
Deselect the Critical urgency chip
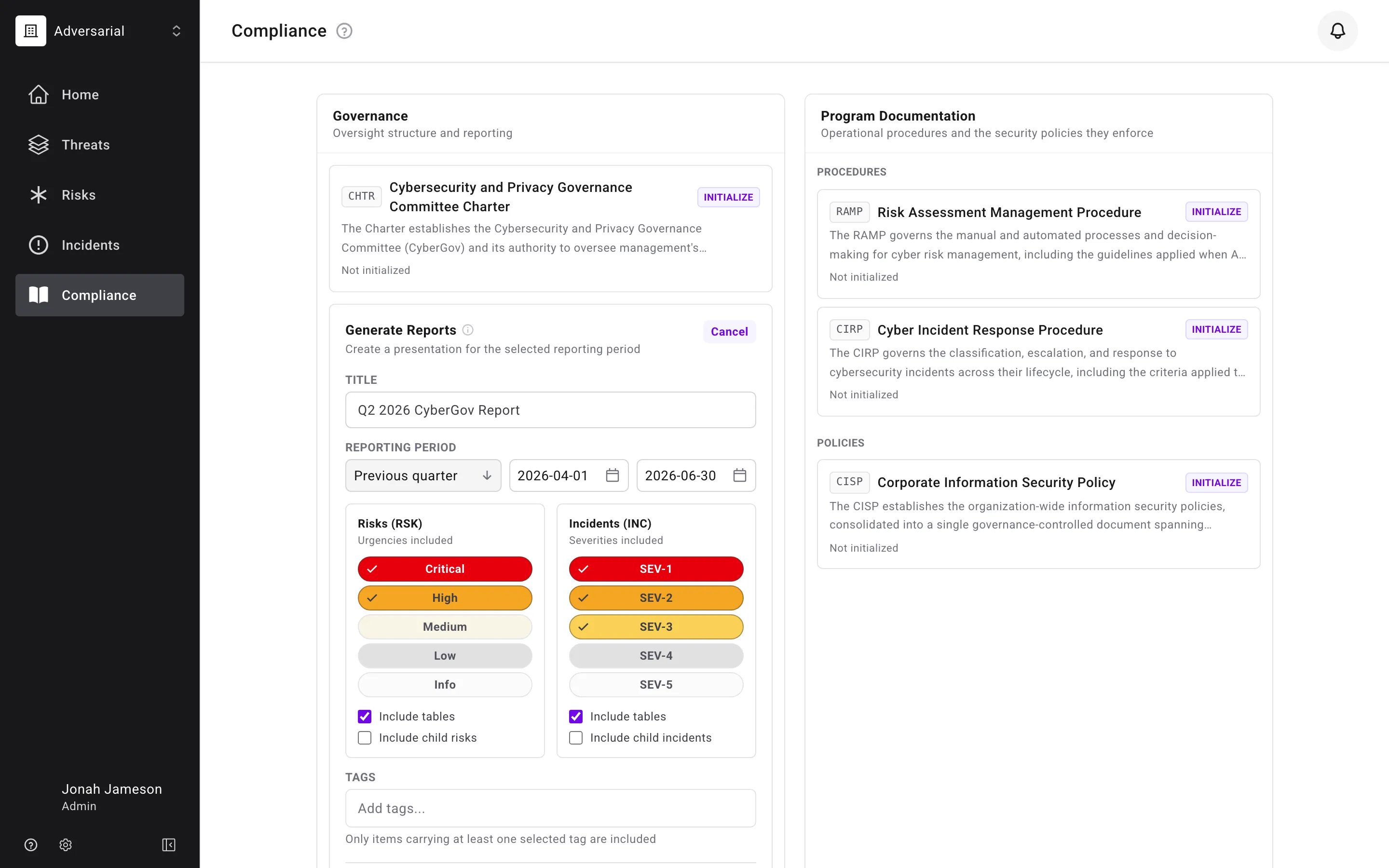(x=445, y=569)
